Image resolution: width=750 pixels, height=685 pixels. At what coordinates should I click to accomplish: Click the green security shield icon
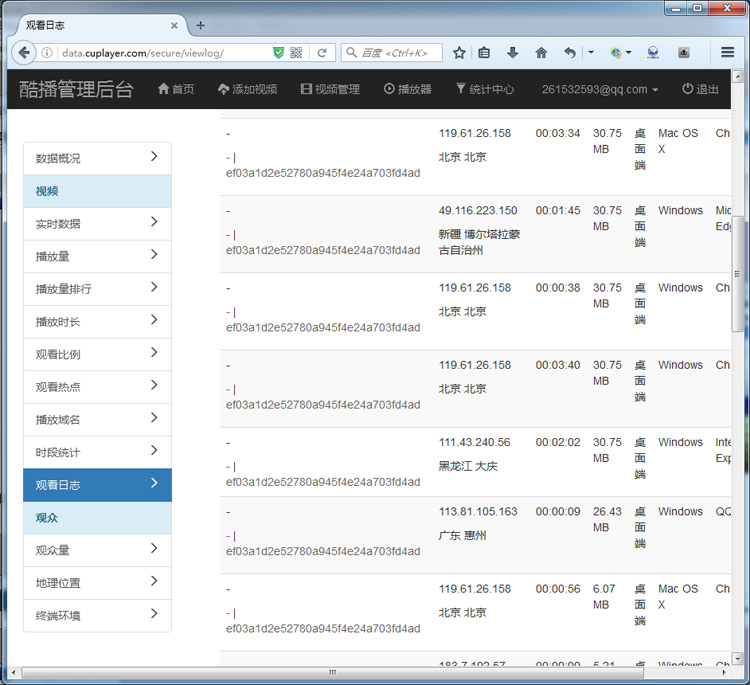tap(278, 53)
